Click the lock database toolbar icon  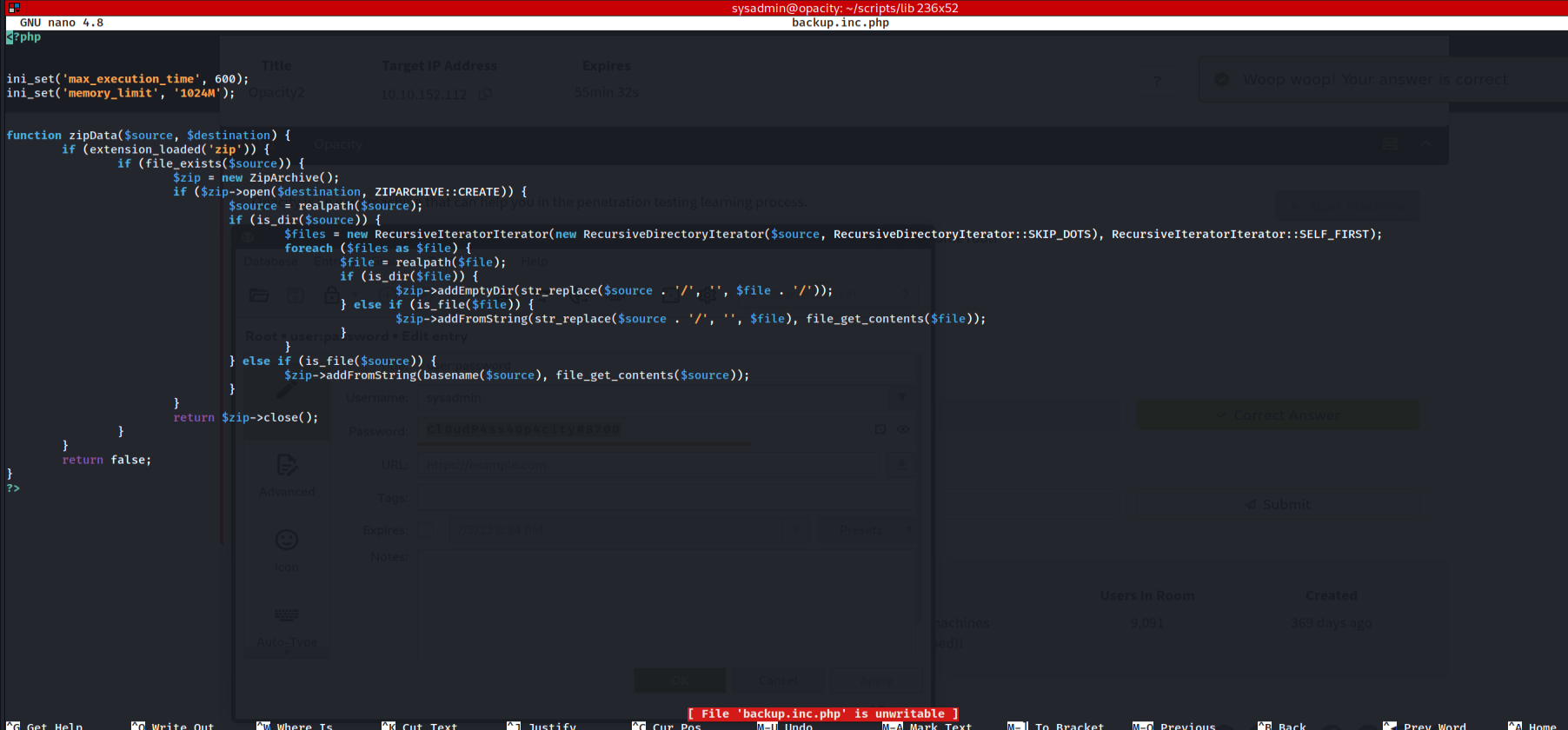pyautogui.click(x=331, y=295)
